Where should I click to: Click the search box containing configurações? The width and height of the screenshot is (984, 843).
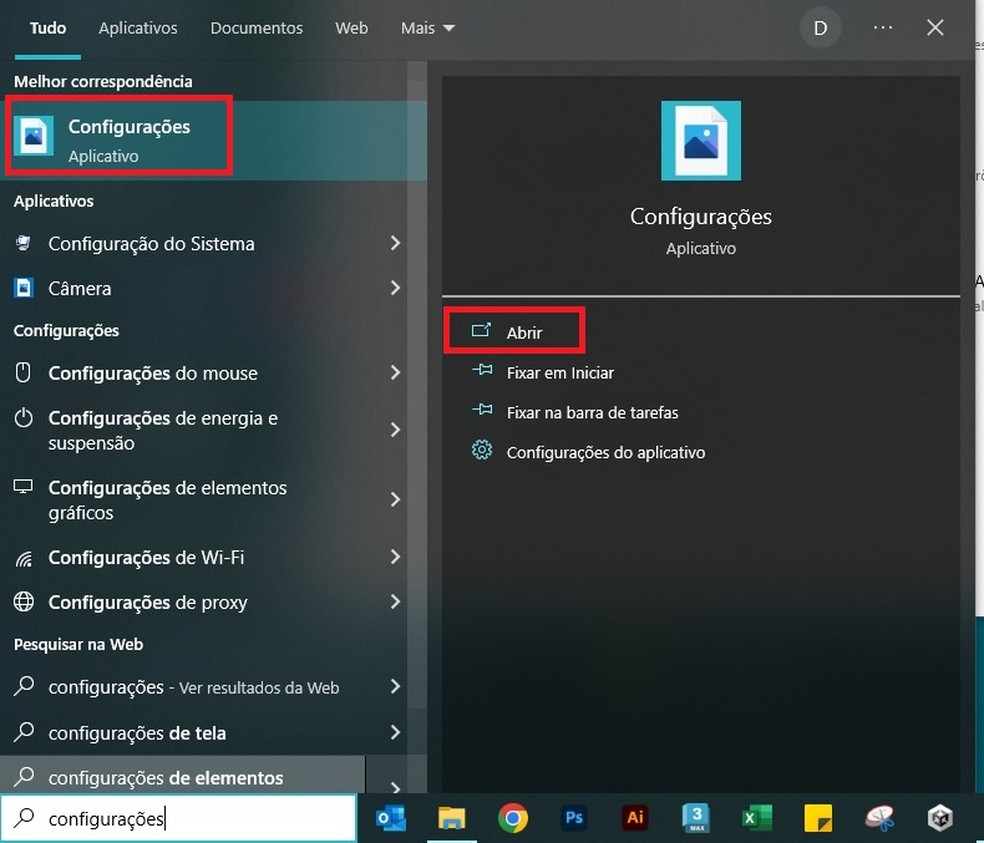[x=180, y=819]
